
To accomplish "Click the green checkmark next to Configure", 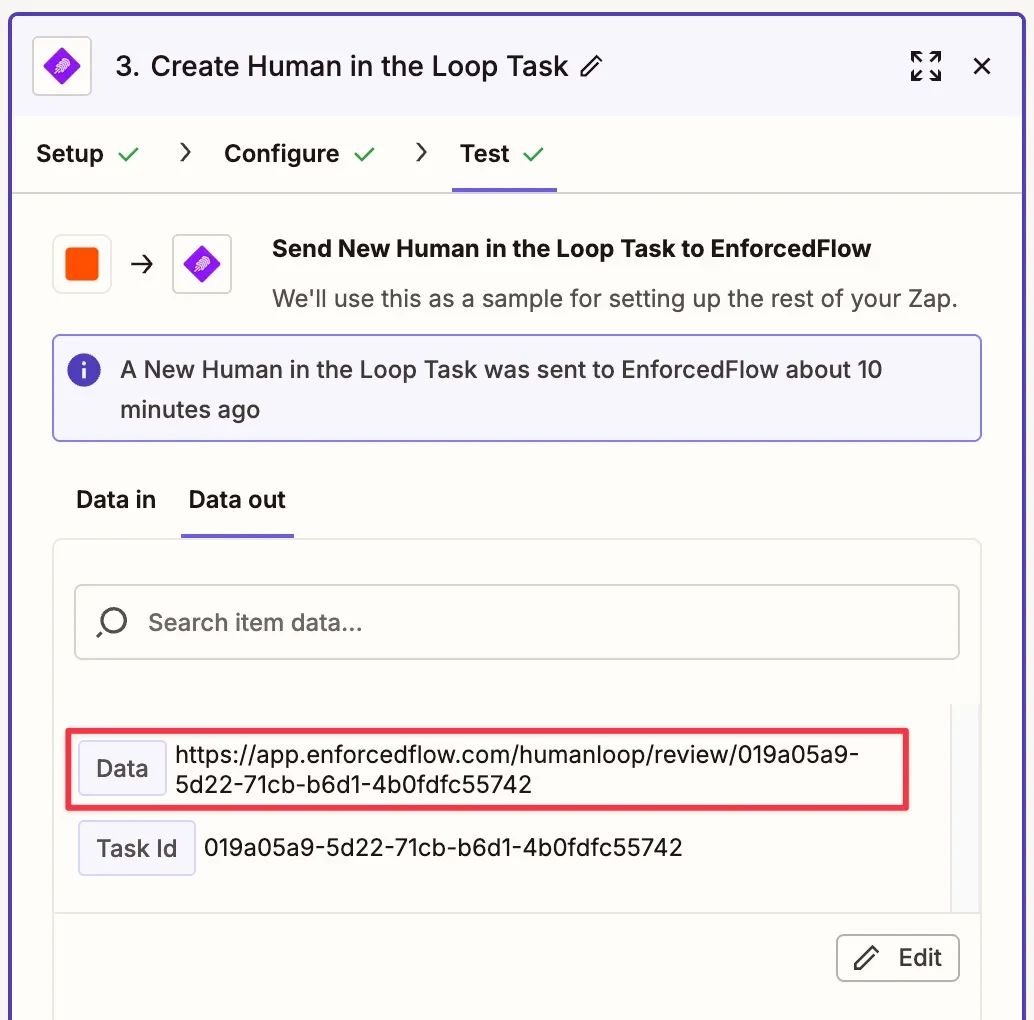I will pyautogui.click(x=364, y=154).
